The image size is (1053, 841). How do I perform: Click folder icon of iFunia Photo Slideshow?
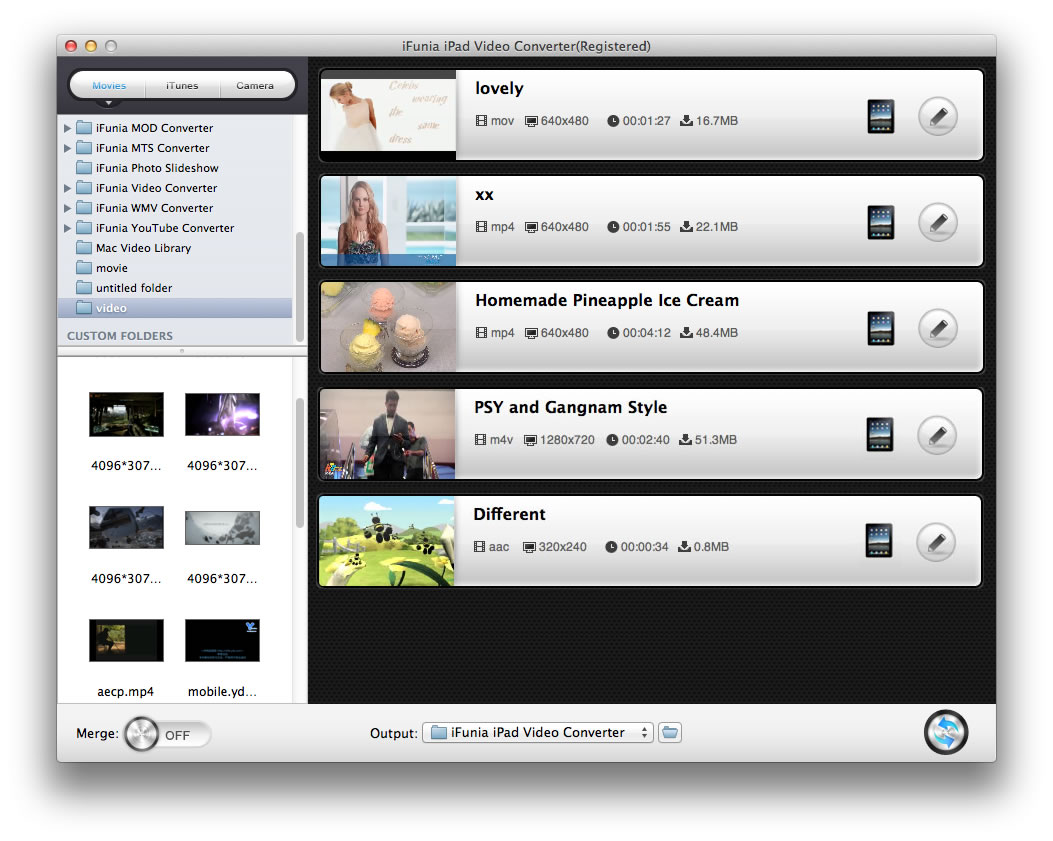click(x=84, y=167)
